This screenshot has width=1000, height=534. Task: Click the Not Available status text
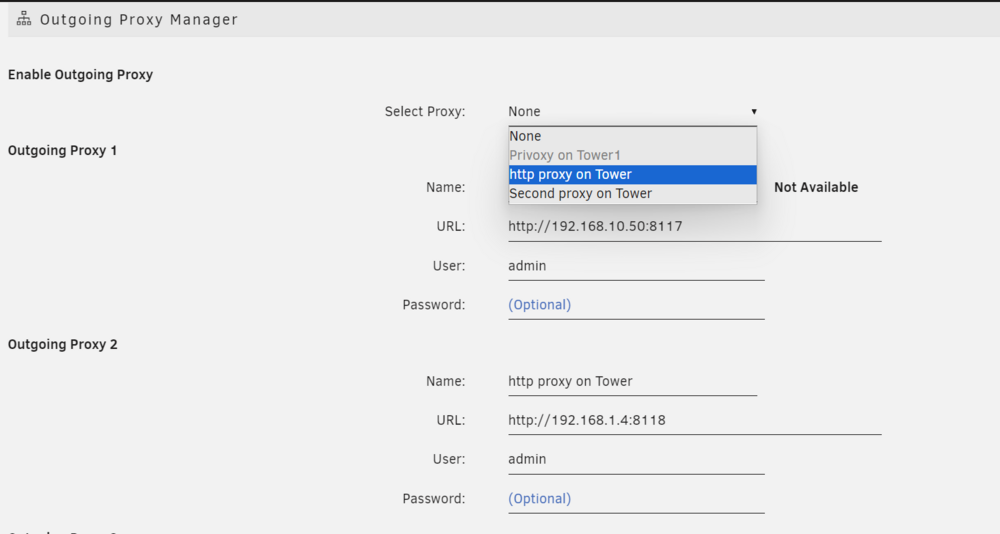tap(816, 188)
